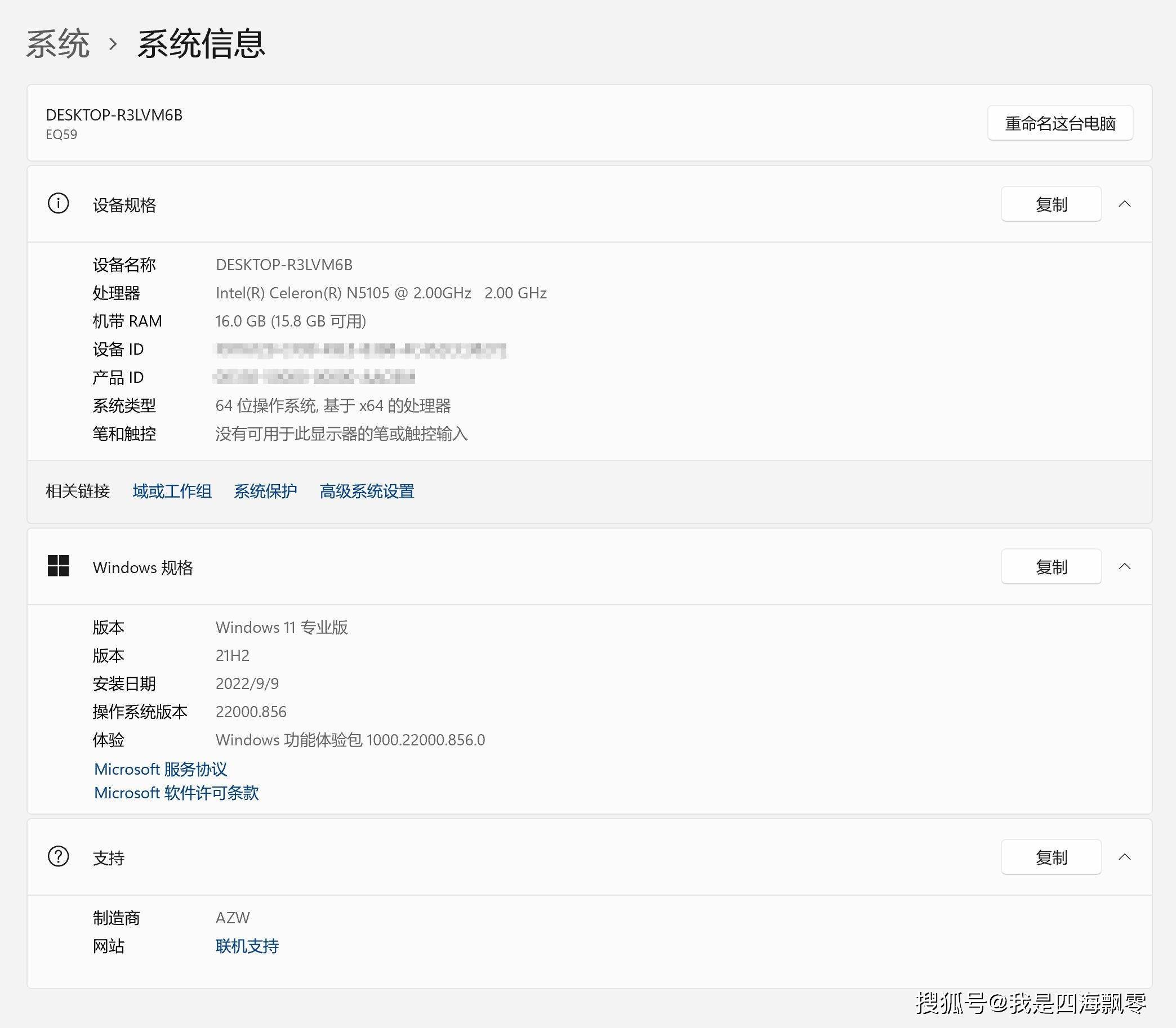Copy the 设备规格 details
Image resolution: width=1176 pixels, height=1028 pixels.
tap(1051, 204)
